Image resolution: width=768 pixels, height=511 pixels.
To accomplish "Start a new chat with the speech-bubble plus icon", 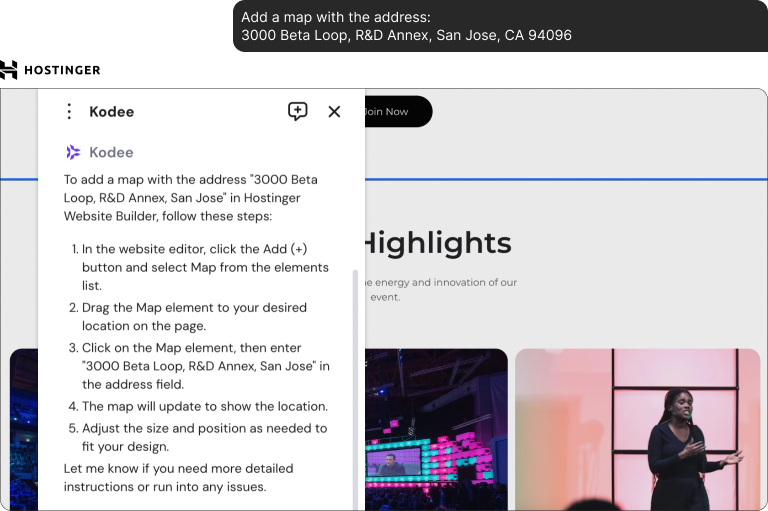I will click(x=297, y=112).
